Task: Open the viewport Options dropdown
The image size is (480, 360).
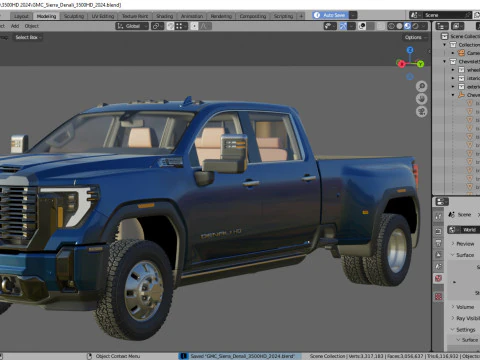Action: pos(415,37)
